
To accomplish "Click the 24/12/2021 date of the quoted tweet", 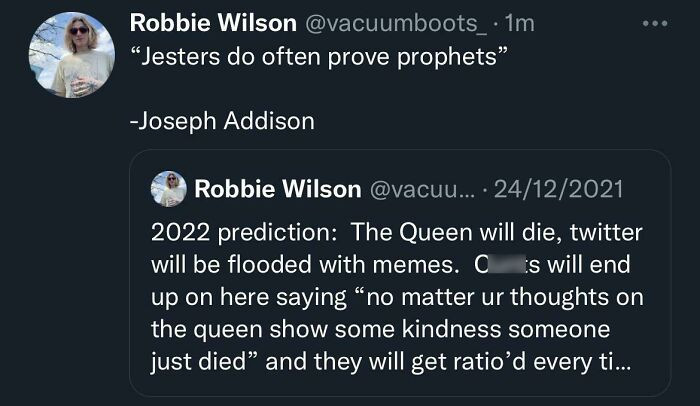I will pyautogui.click(x=558, y=189).
